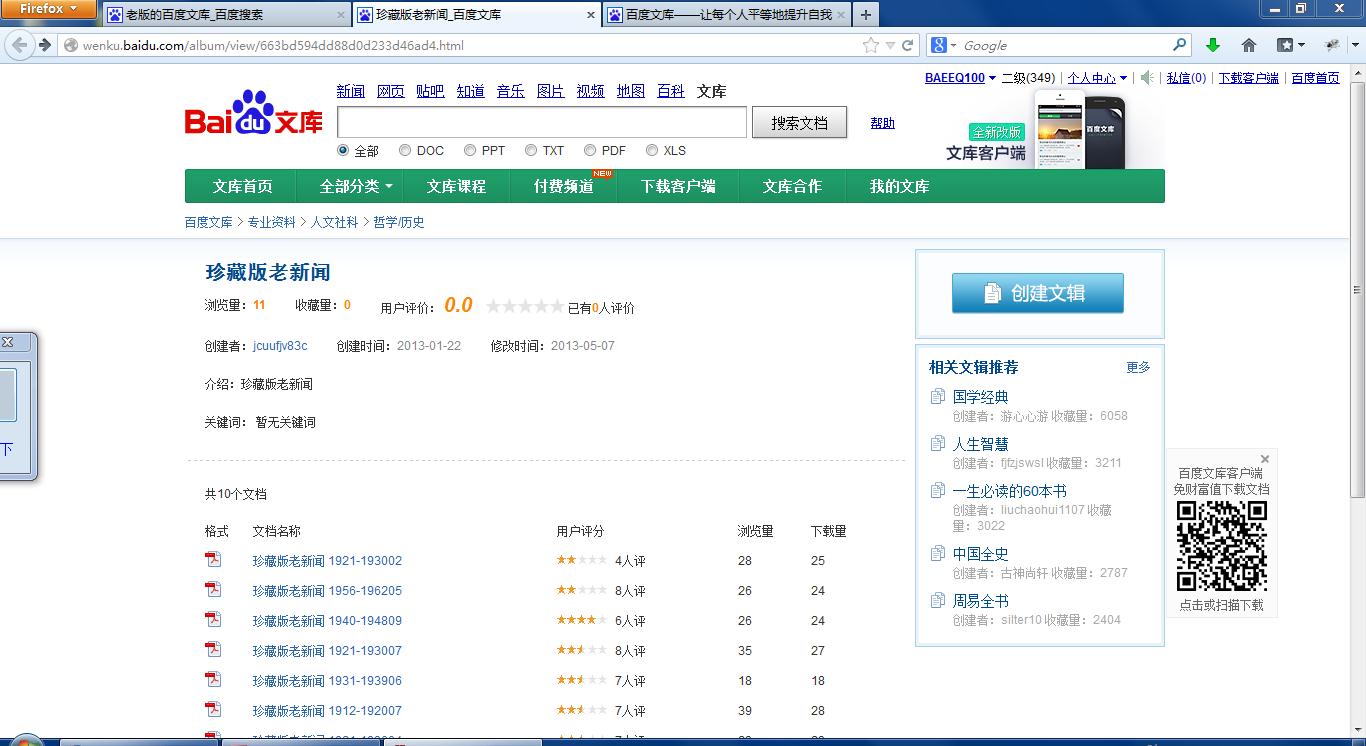Open the URL history dropdown arrow
The height and width of the screenshot is (746, 1366).
[890, 45]
